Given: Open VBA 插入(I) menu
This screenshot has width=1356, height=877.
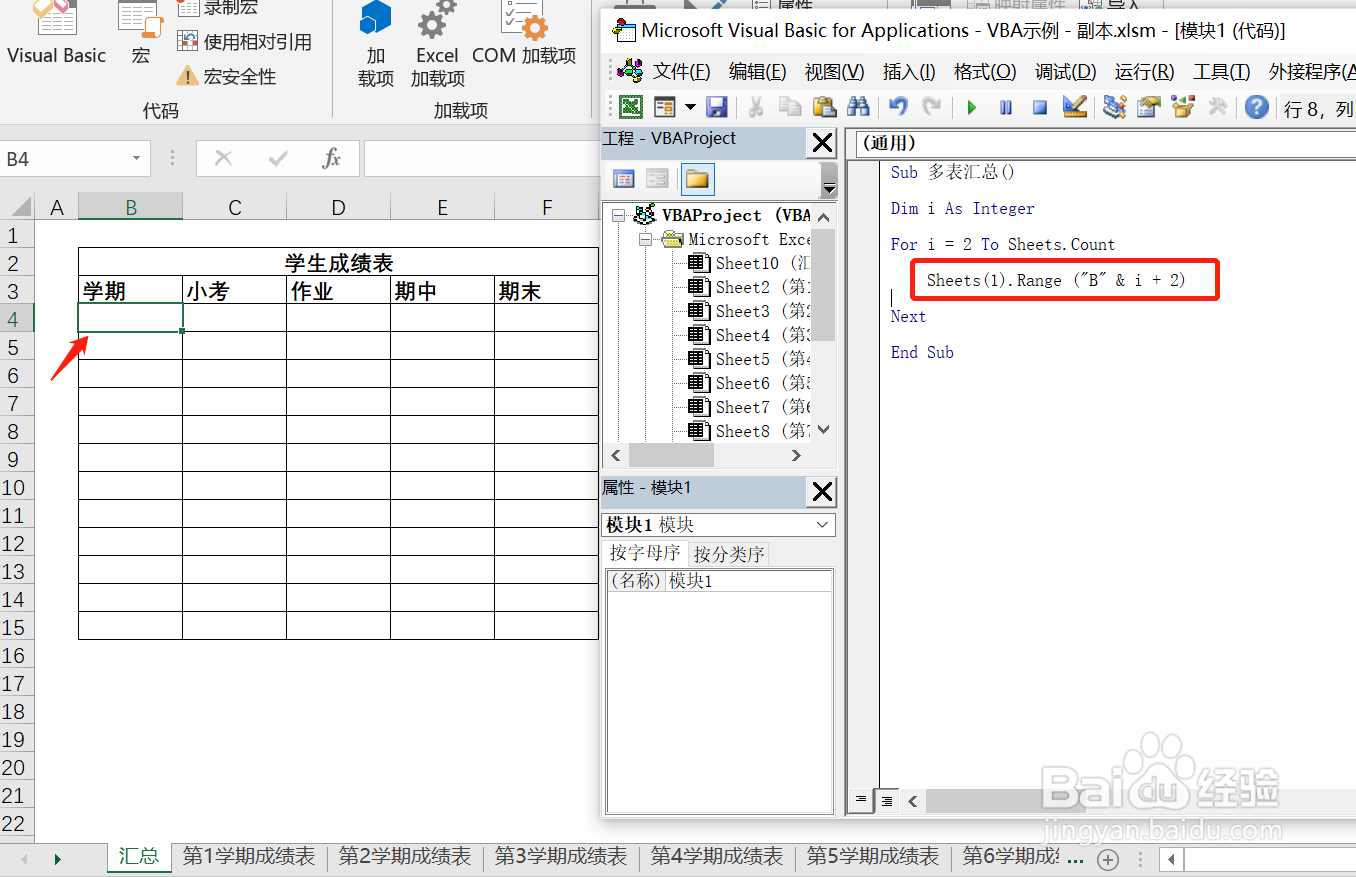Looking at the screenshot, I should pyautogui.click(x=909, y=72).
